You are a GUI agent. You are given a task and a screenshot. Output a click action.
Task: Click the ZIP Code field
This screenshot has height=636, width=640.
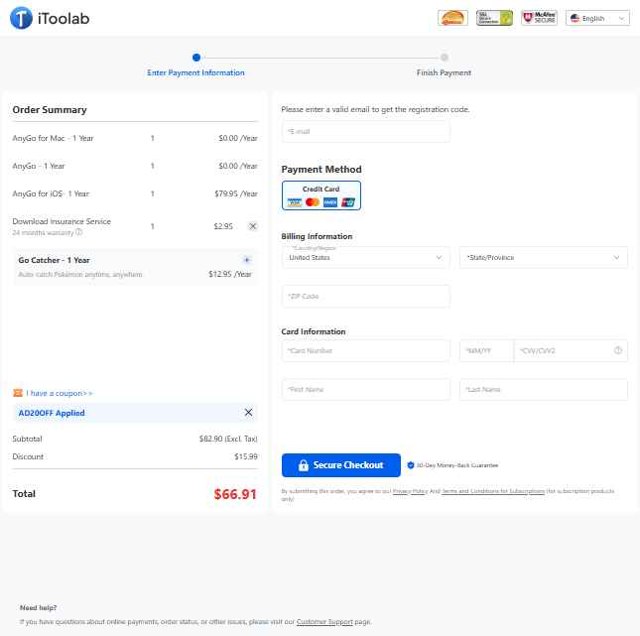(366, 296)
